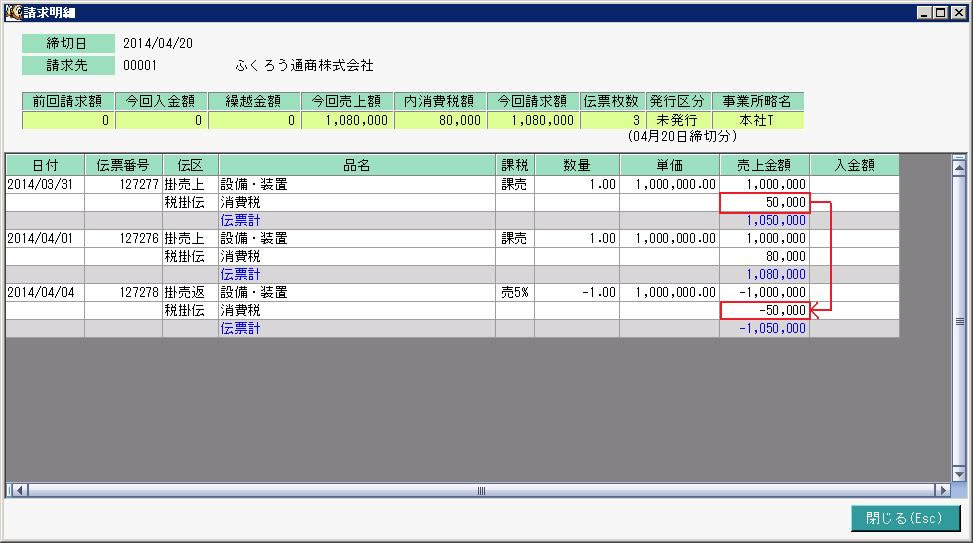Screen dimensions: 973x543
Task: Click the app icon in title bar
Action: click(x=14, y=12)
